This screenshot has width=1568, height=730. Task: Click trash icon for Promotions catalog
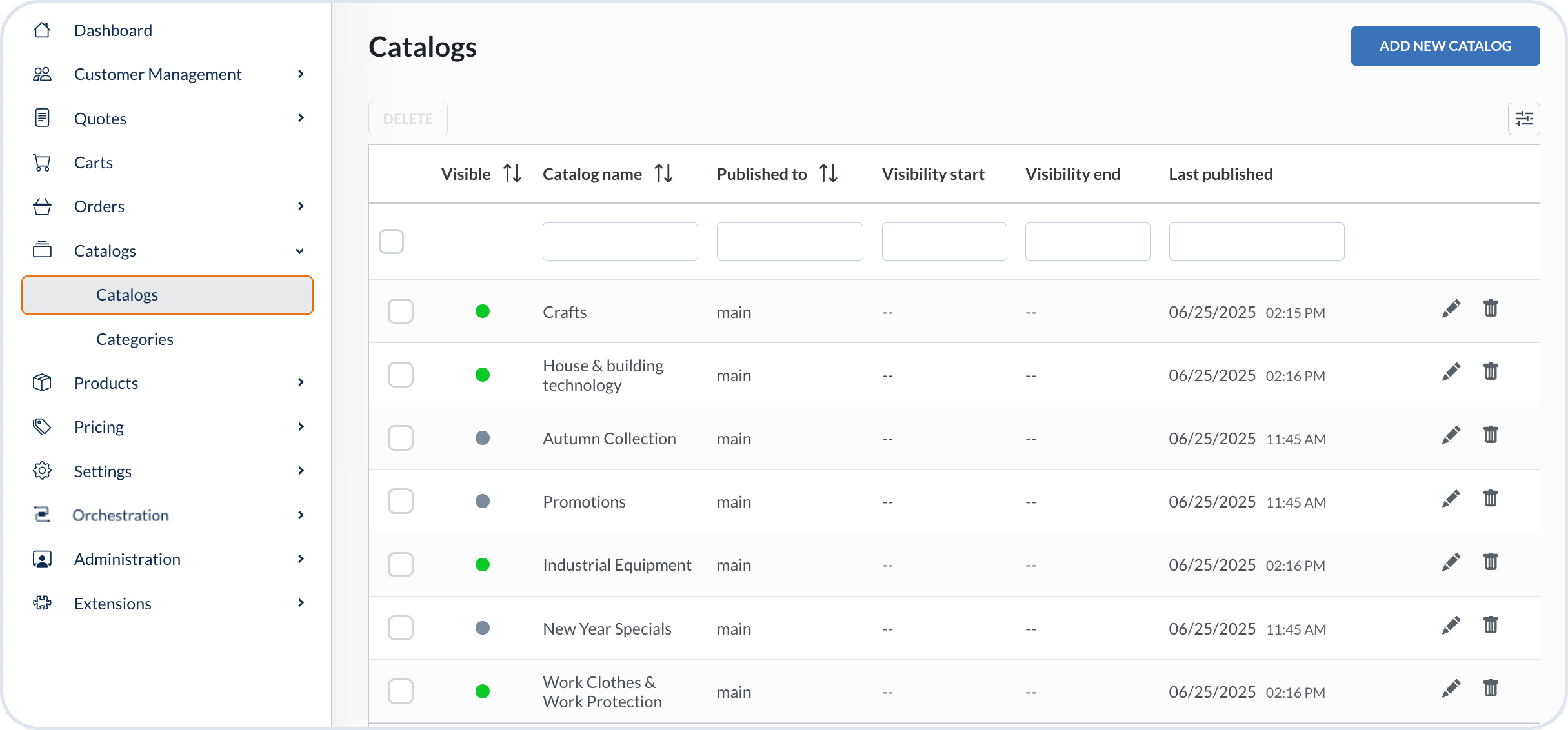[1490, 498]
